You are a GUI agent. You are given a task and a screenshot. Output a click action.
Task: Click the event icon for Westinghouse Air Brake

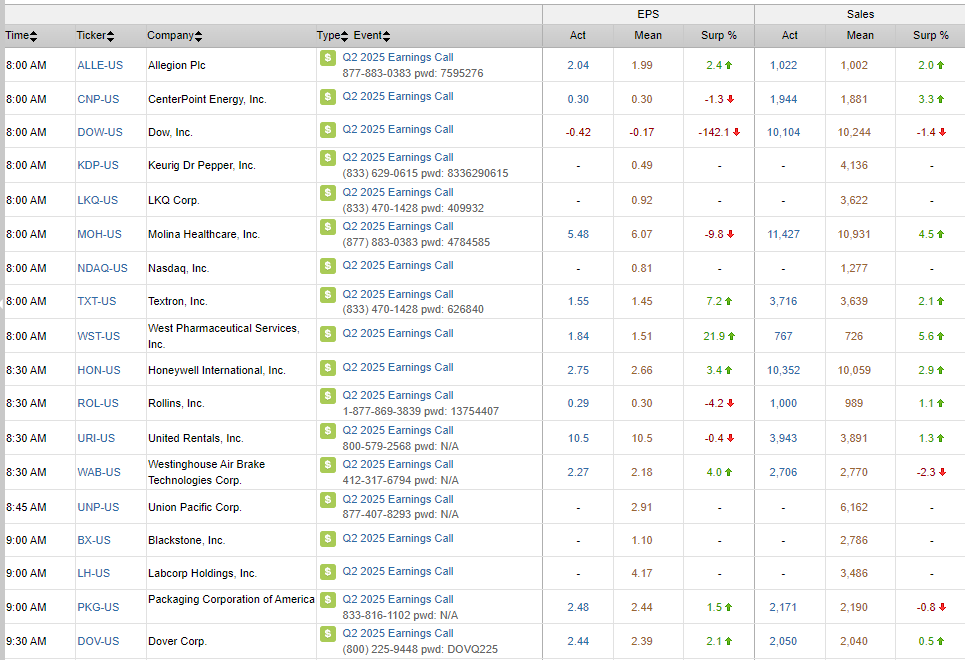pos(327,465)
